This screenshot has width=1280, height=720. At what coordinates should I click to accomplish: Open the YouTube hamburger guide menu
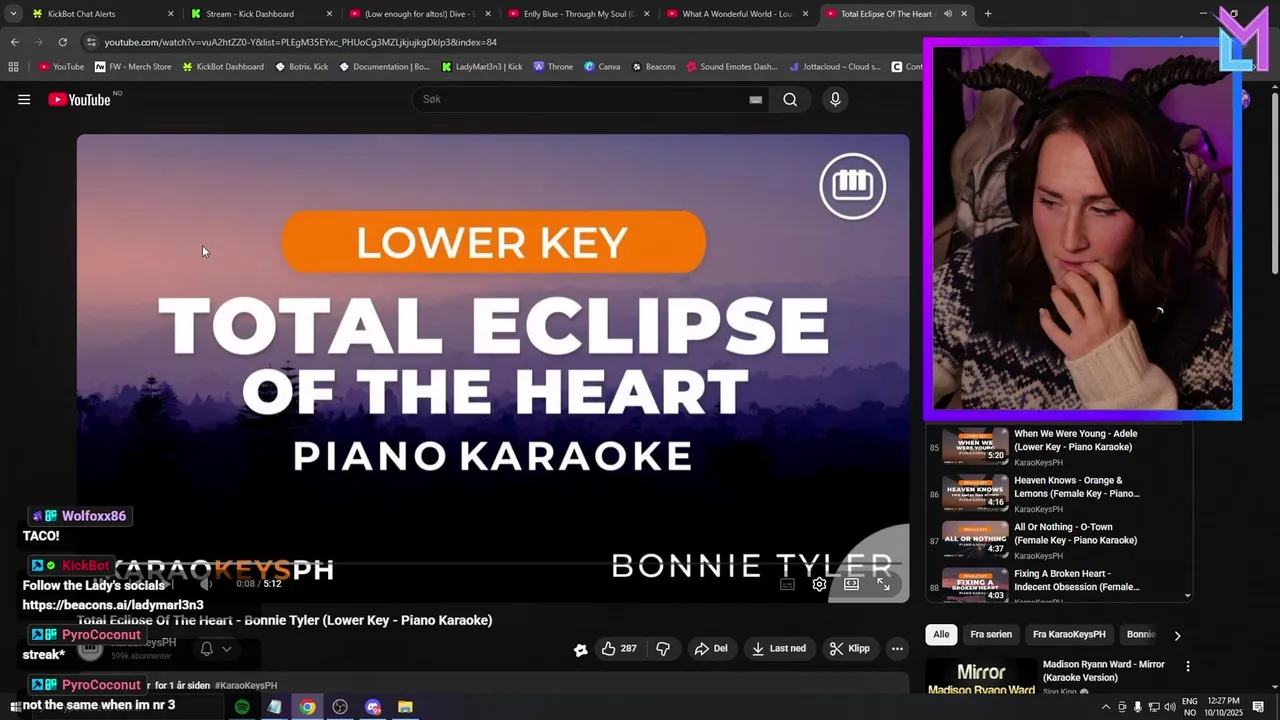tap(24, 99)
